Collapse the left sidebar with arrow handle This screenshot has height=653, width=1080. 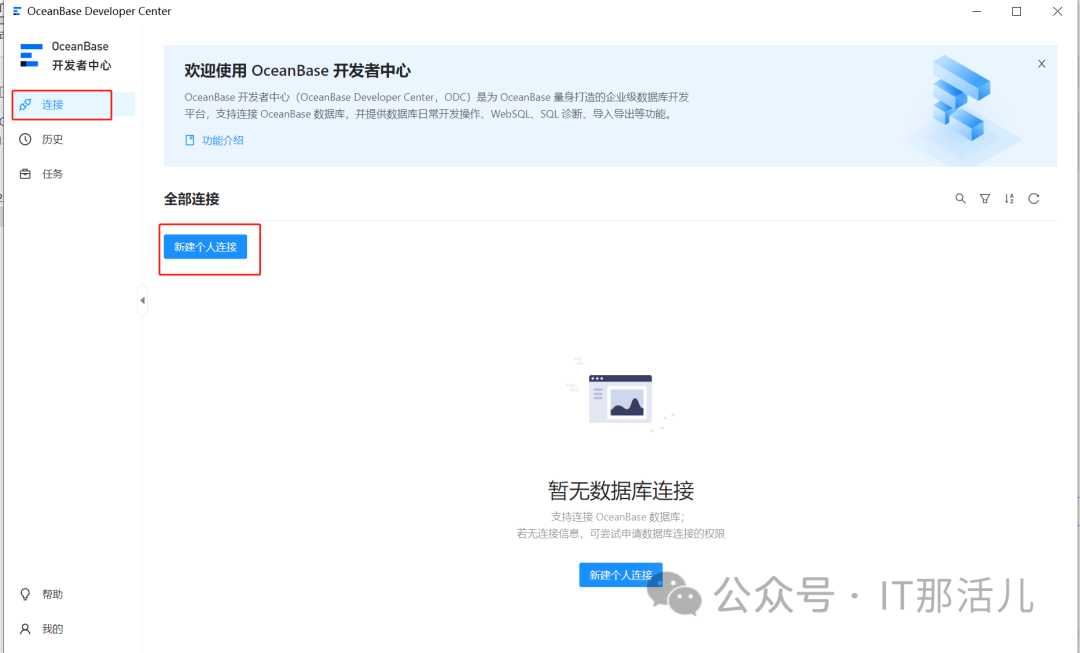pyautogui.click(x=143, y=300)
